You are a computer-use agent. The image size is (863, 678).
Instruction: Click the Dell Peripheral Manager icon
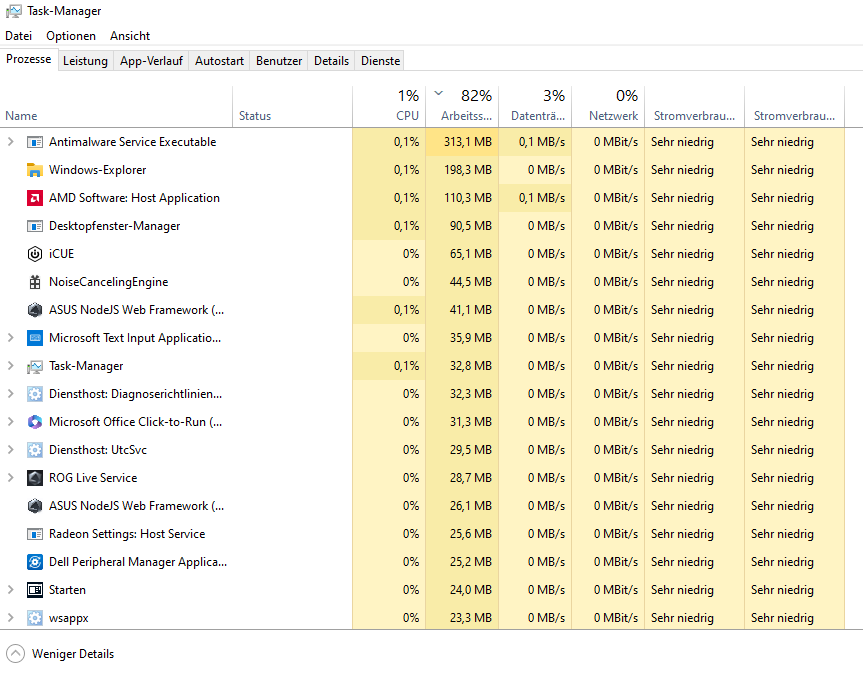coord(35,562)
